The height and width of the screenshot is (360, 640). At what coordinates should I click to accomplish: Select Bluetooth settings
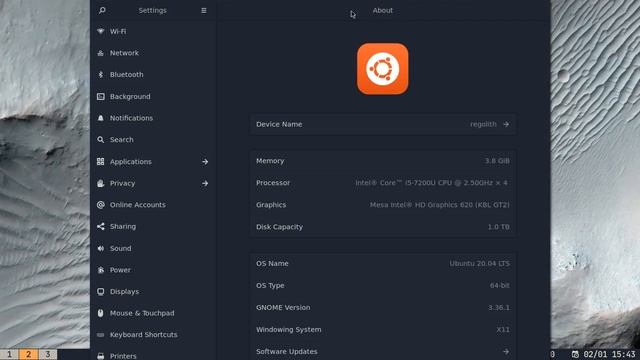(153, 75)
